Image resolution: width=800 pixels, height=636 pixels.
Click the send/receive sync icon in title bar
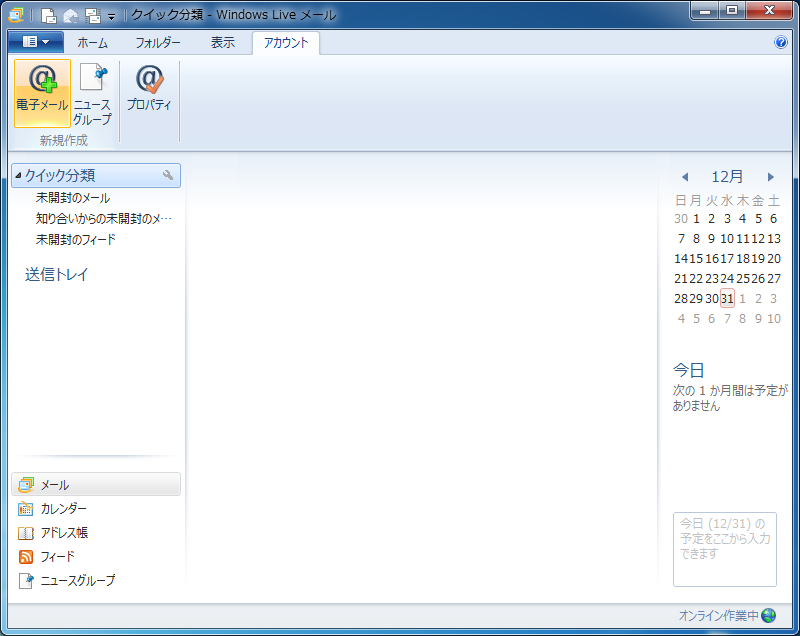(93, 16)
